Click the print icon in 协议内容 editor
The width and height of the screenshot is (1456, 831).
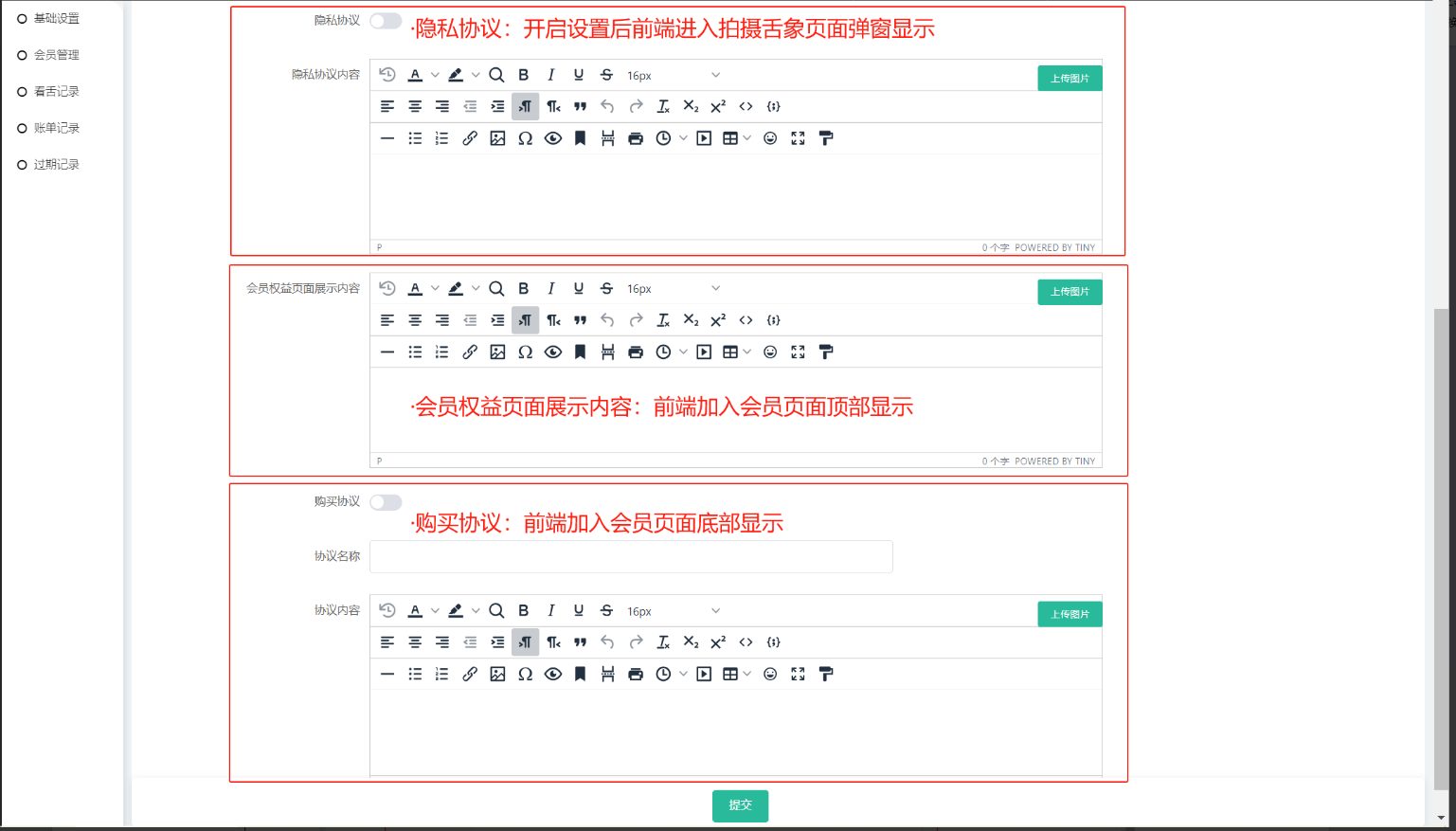(x=636, y=675)
